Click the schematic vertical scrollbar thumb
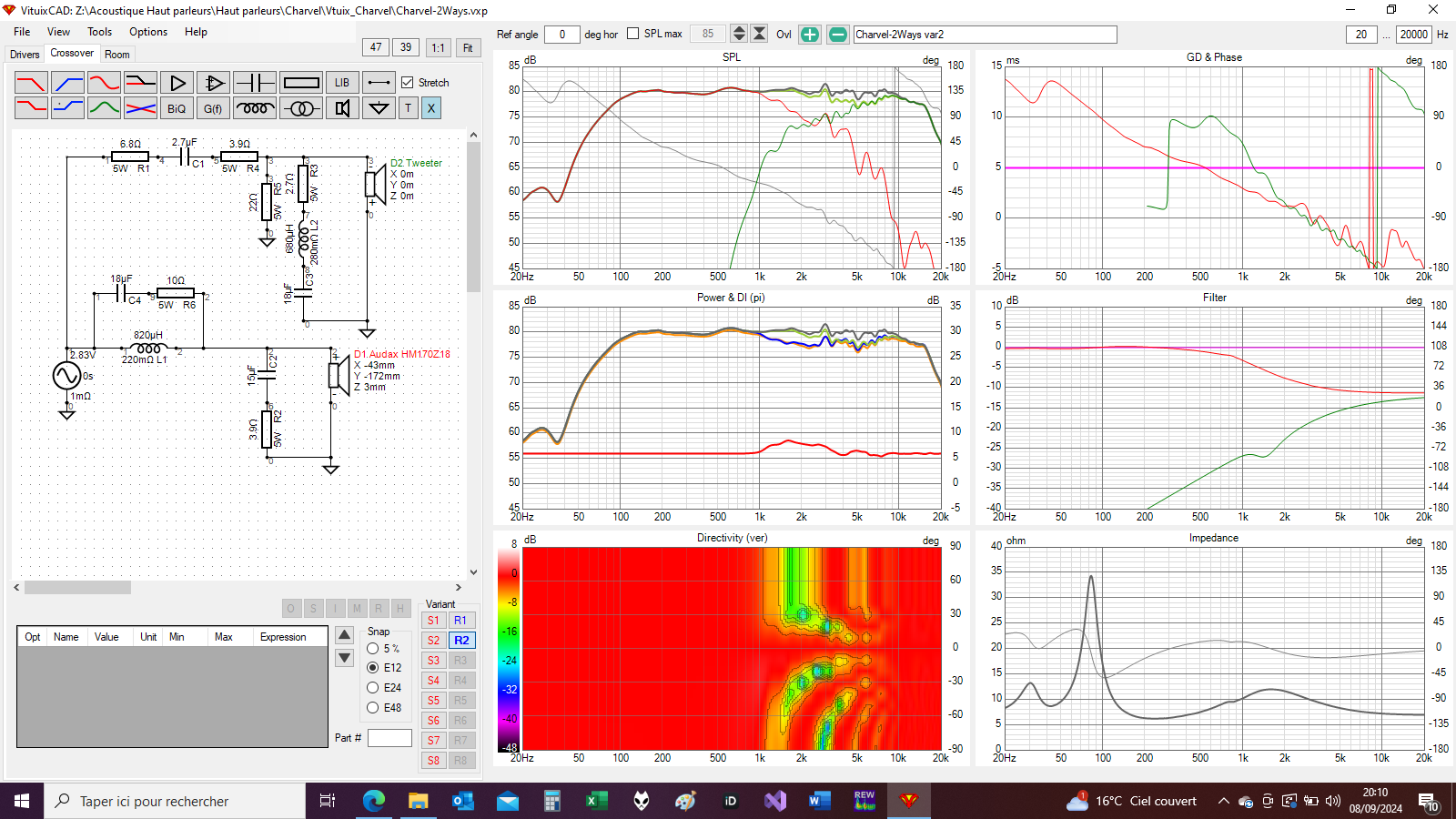 (x=473, y=217)
